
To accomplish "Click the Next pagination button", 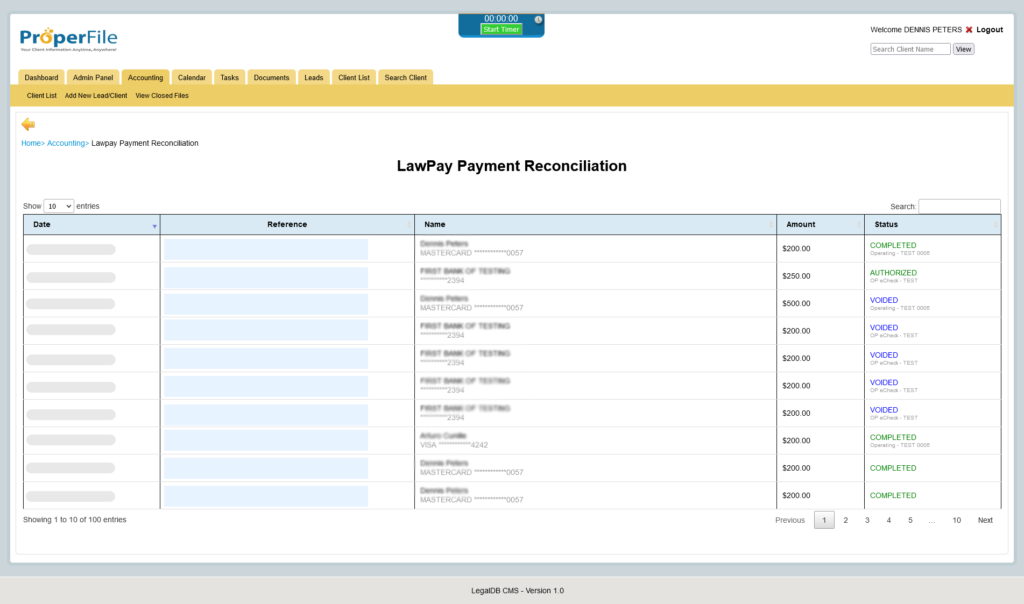I will [985, 520].
